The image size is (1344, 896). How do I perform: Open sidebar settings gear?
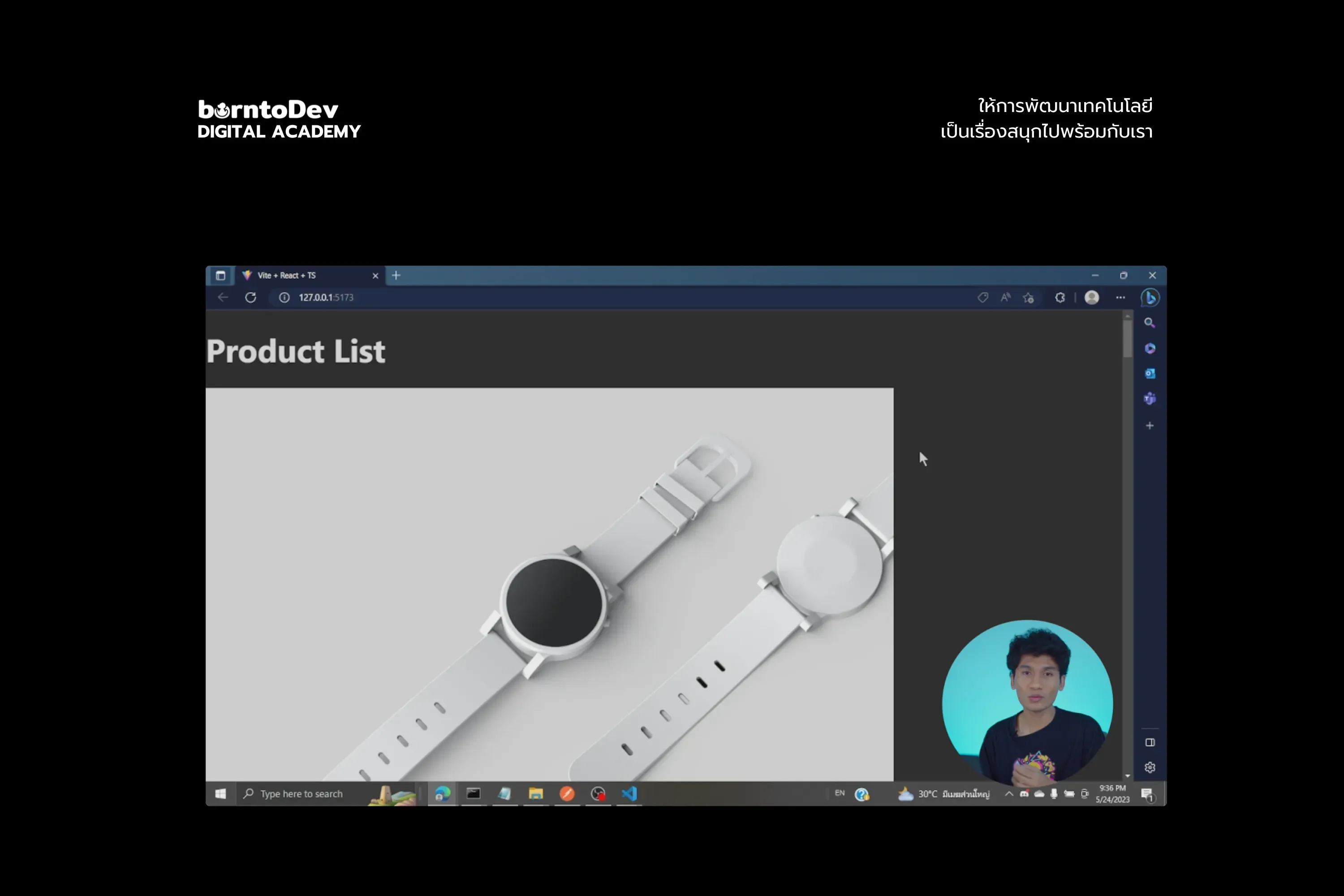[x=1150, y=767]
